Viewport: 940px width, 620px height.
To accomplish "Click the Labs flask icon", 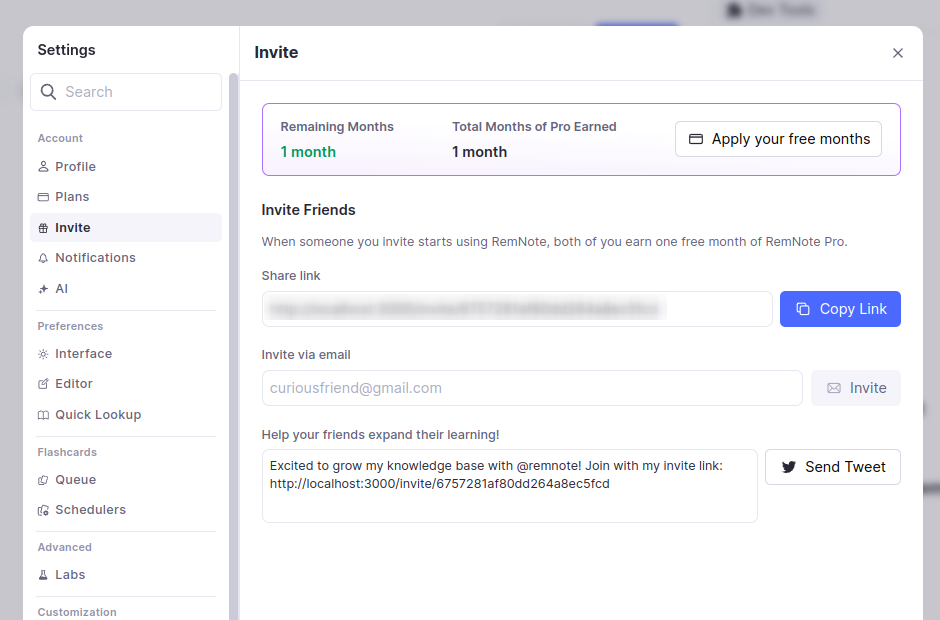I will click(43, 575).
